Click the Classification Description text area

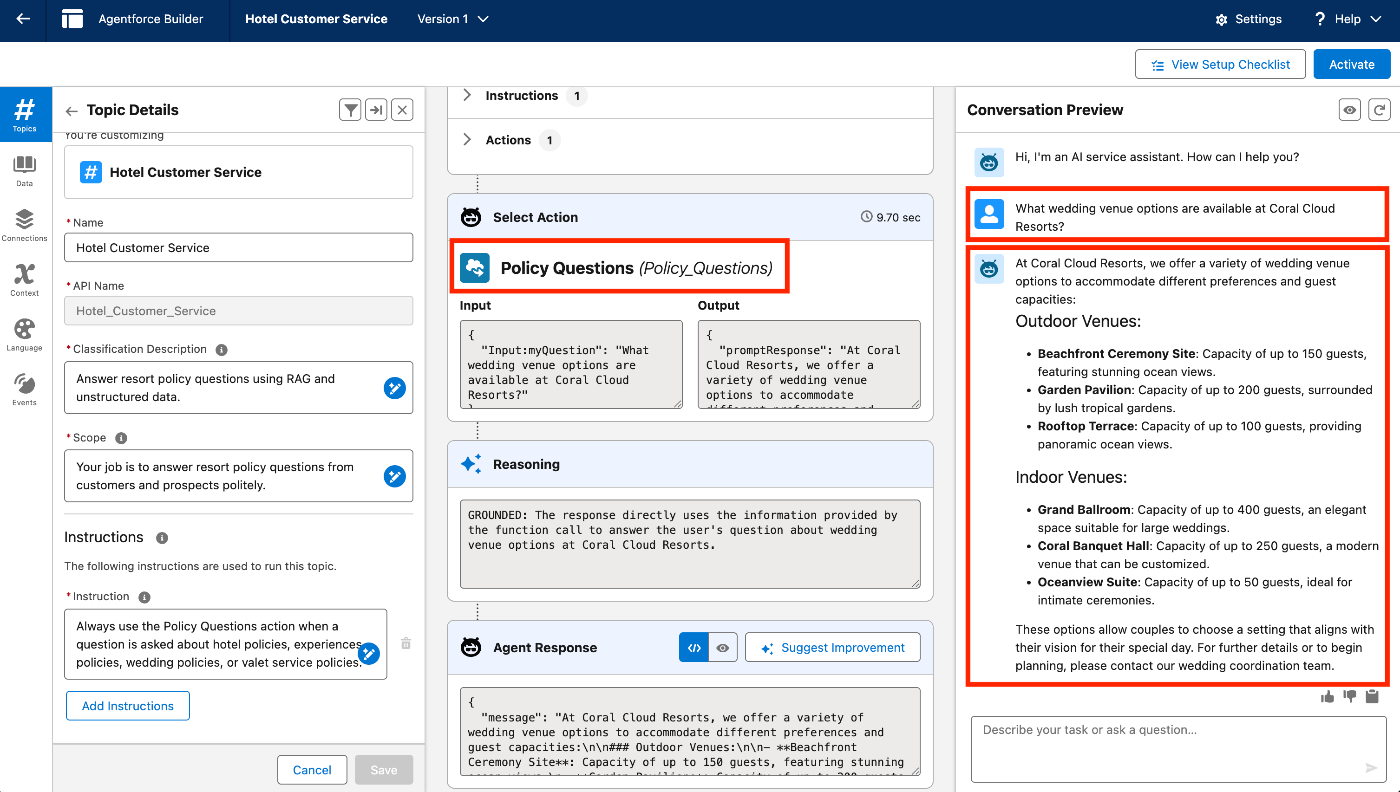coord(238,388)
